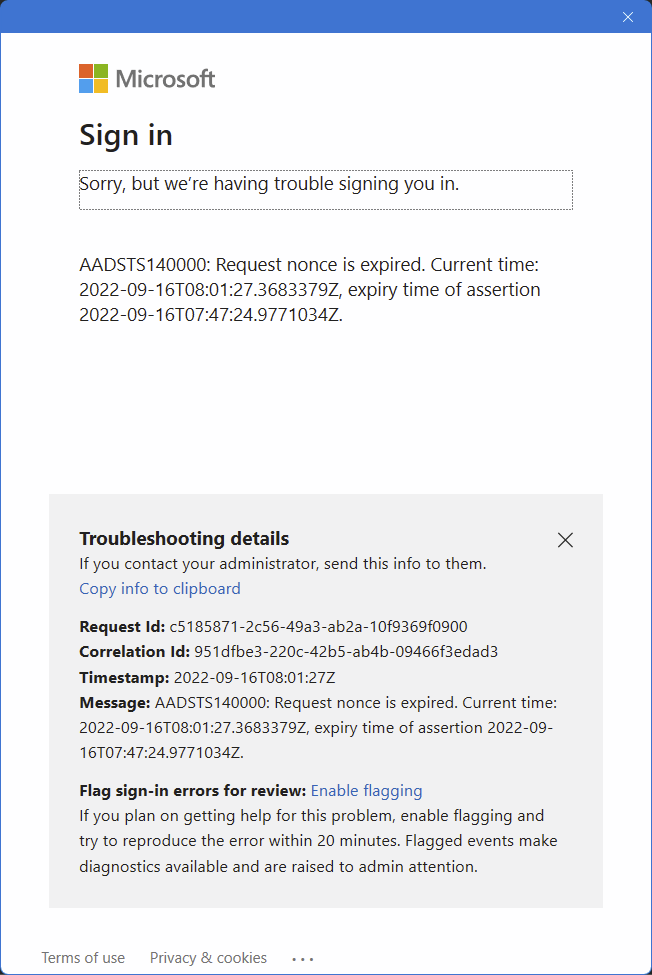Enable flagging for sign-in errors
Image resolution: width=652 pixels, height=975 pixels.
coord(366,790)
